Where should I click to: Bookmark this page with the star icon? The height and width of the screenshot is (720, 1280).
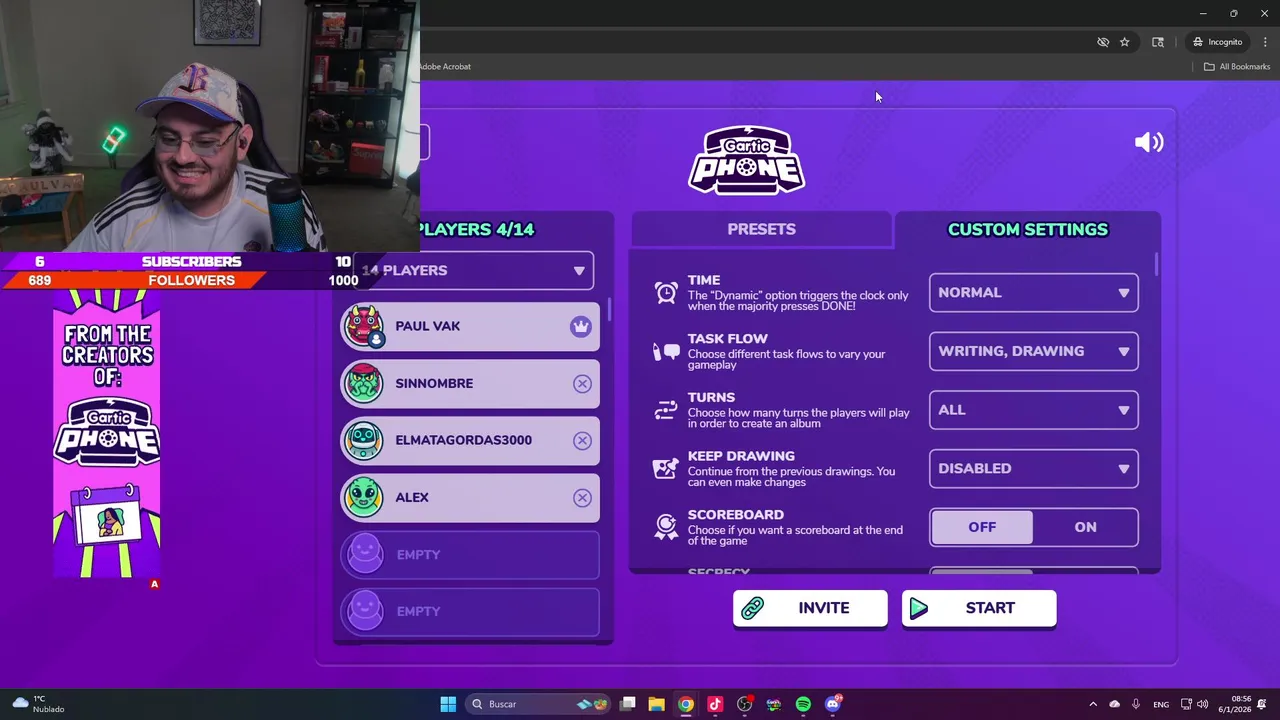point(1125,42)
